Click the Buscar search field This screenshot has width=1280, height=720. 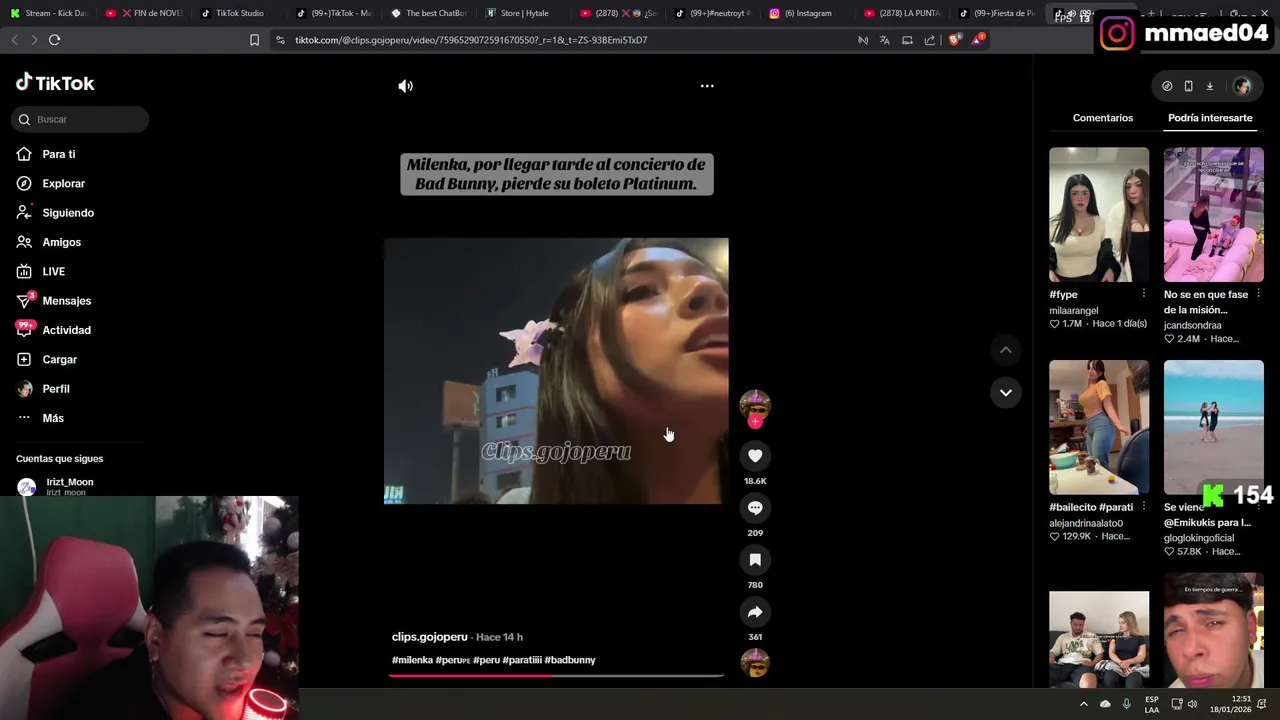coord(80,119)
